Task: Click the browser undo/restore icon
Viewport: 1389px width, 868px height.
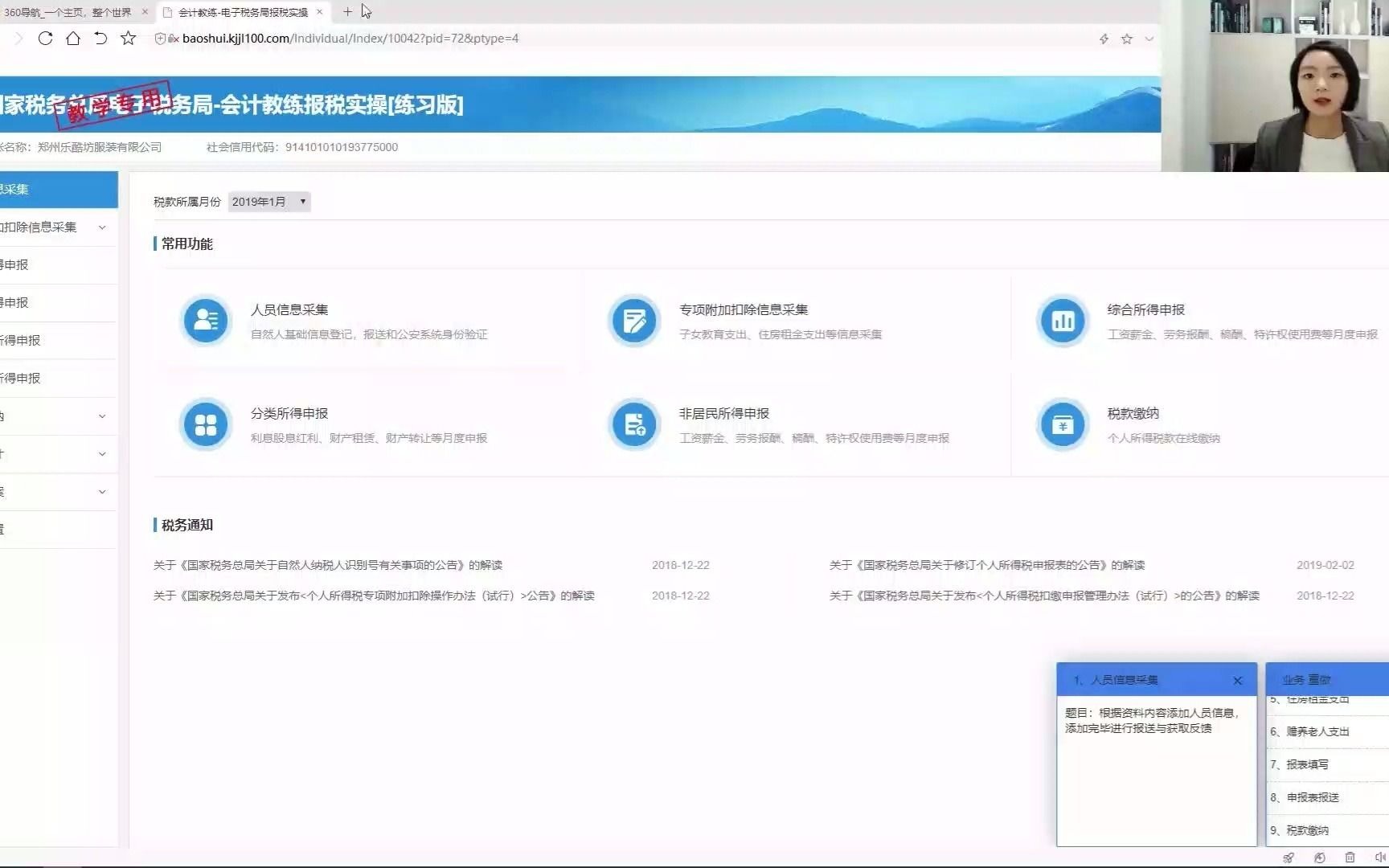Action: [100, 38]
